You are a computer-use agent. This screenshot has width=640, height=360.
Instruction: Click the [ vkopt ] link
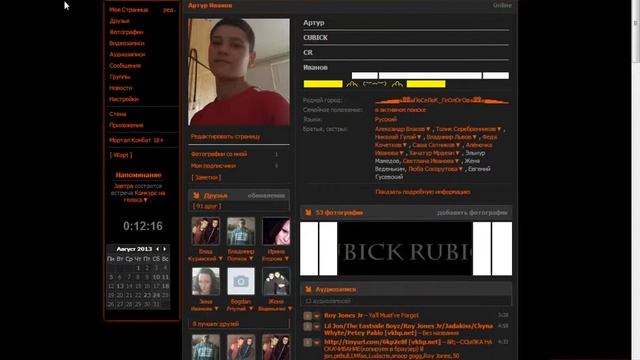[x=120, y=155]
